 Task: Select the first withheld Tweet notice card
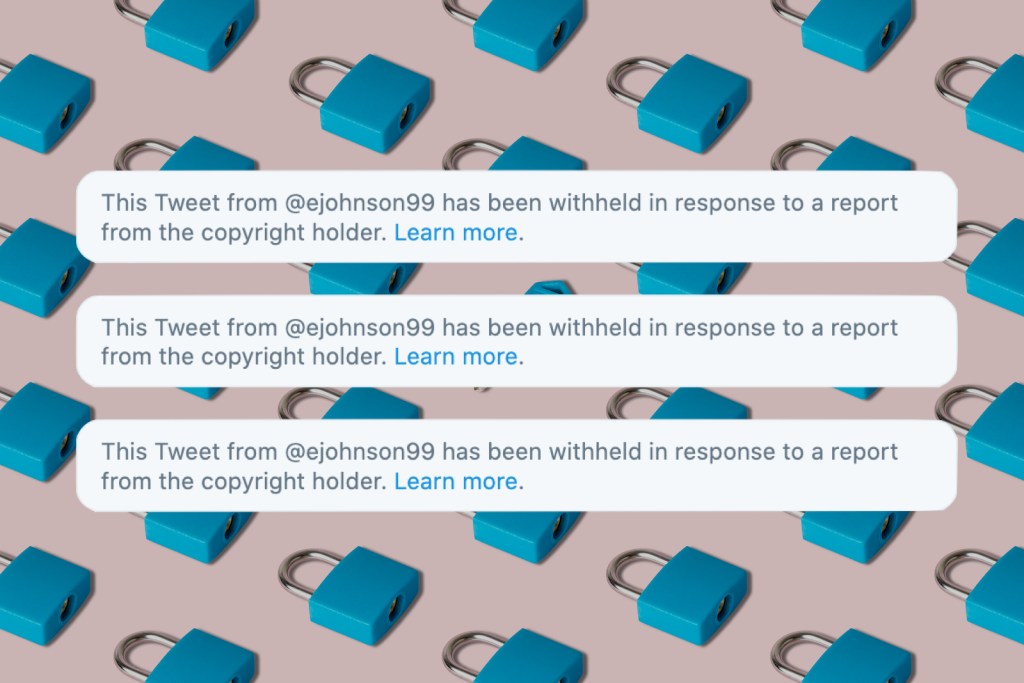[517, 217]
